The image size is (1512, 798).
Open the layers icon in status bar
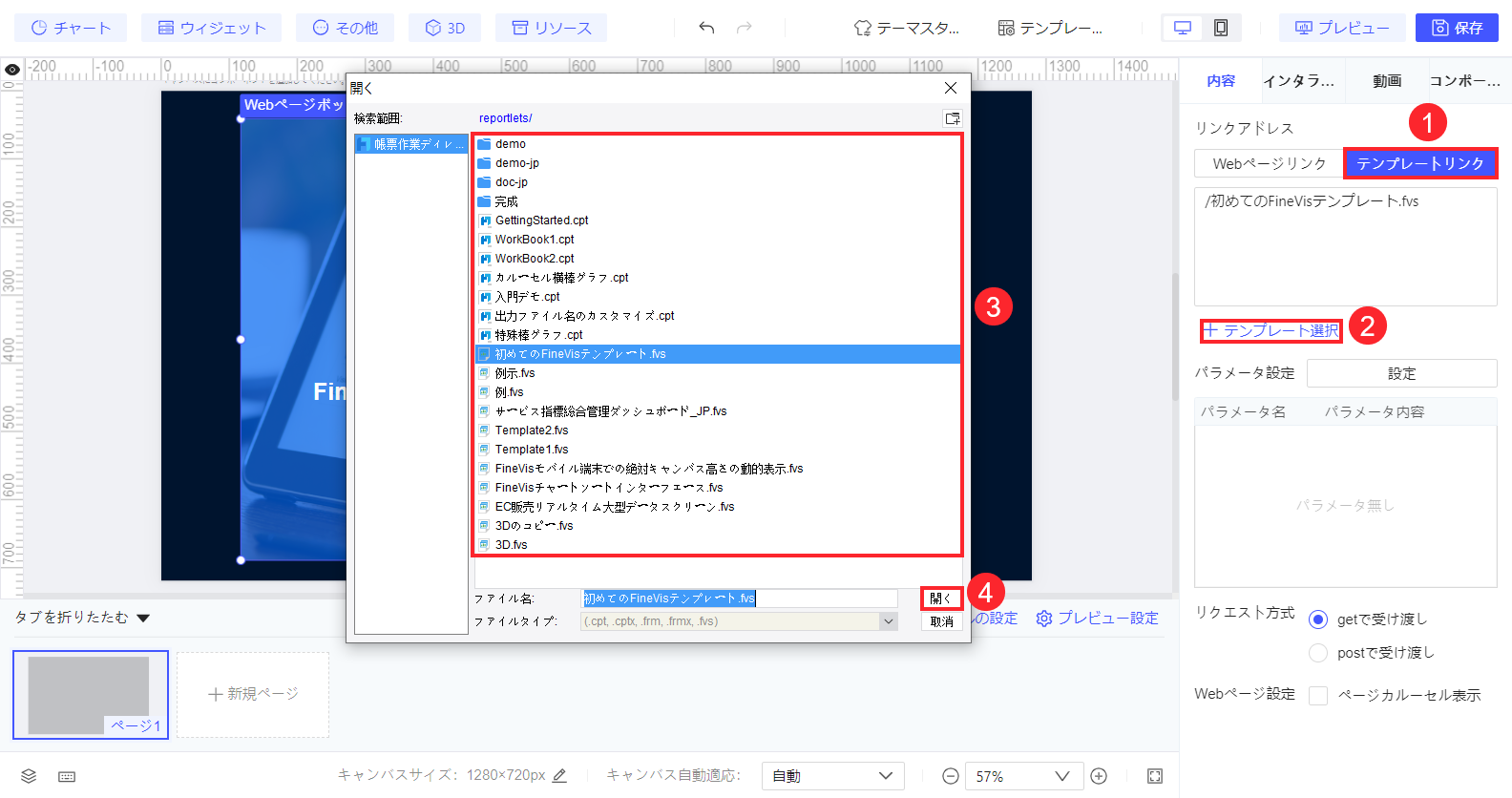[x=29, y=776]
